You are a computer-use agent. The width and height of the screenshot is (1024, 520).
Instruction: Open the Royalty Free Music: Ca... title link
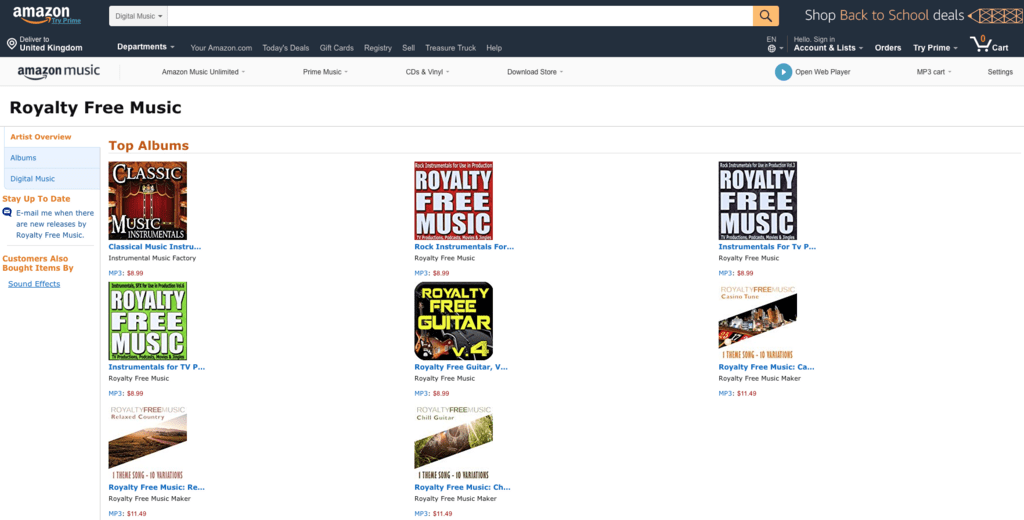[766, 366]
